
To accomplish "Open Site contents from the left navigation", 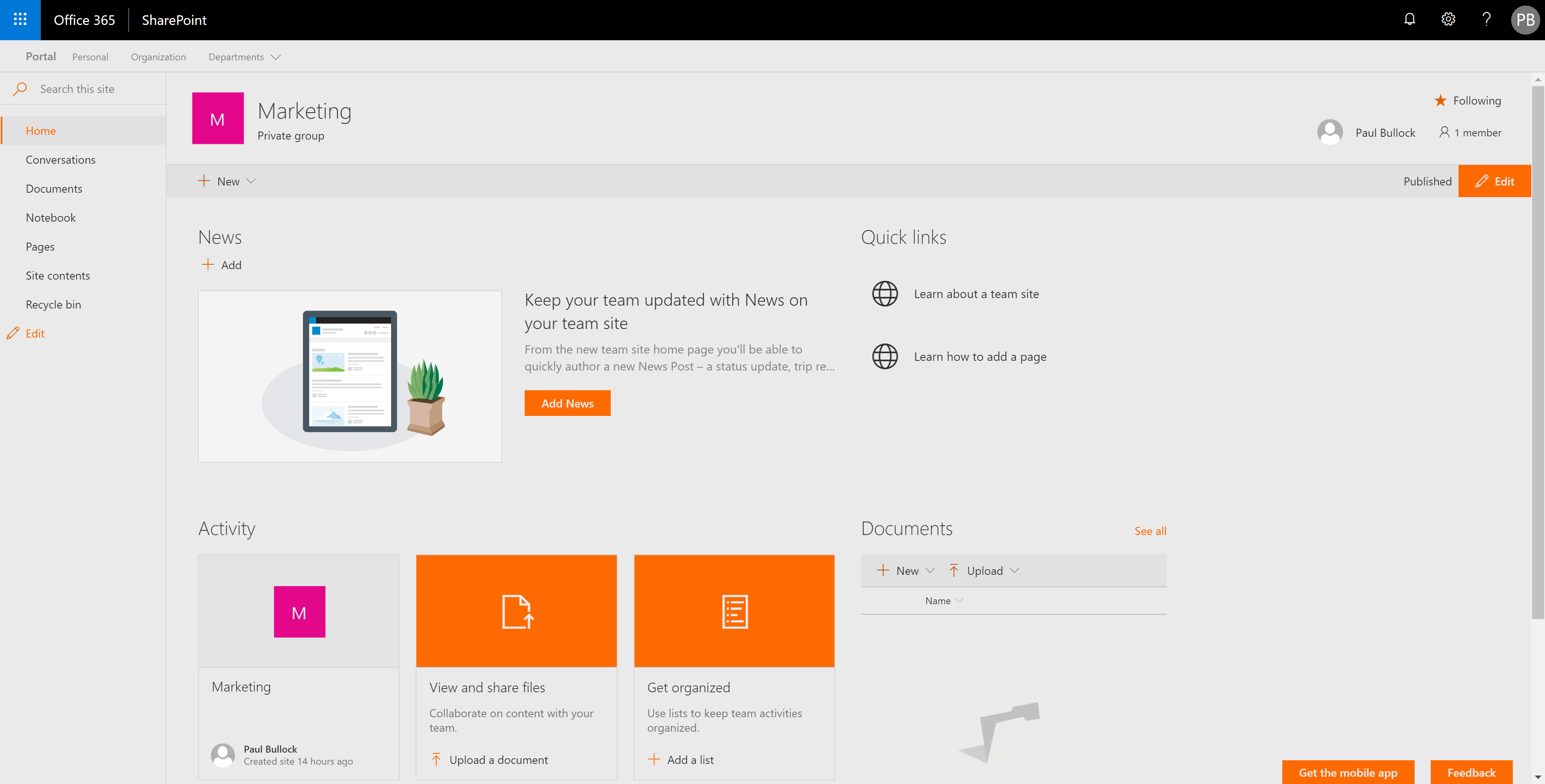I will click(58, 275).
